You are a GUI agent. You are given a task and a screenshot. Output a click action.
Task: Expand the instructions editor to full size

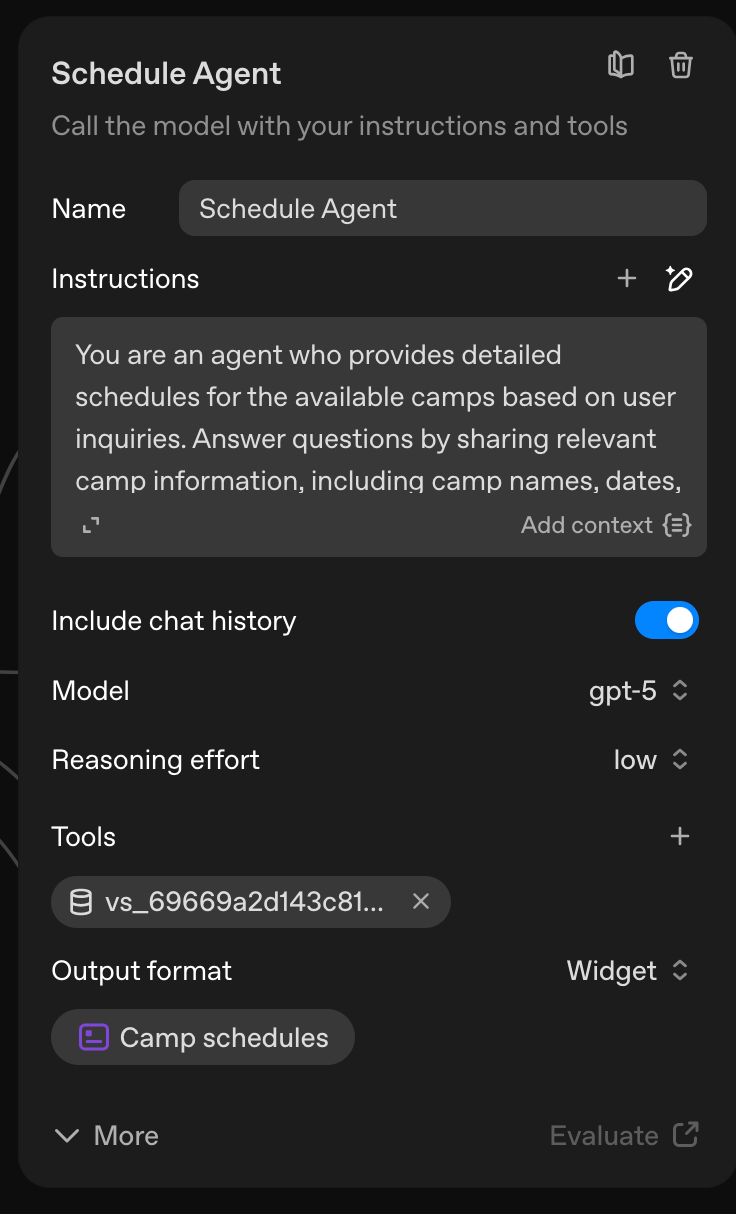tap(91, 525)
